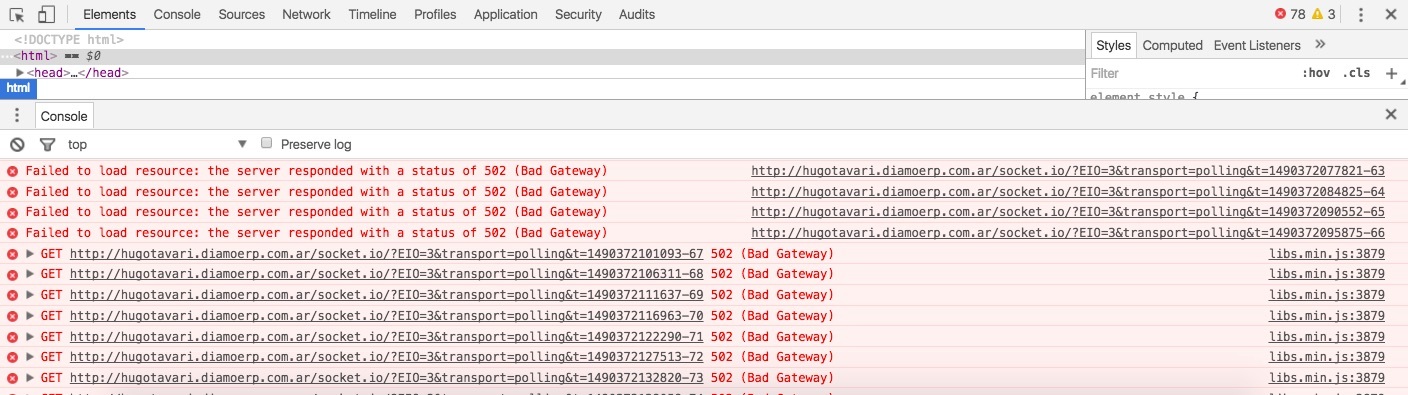Click the red error count 78 badge
Screen dimensions: 1408x395
coord(1290,14)
